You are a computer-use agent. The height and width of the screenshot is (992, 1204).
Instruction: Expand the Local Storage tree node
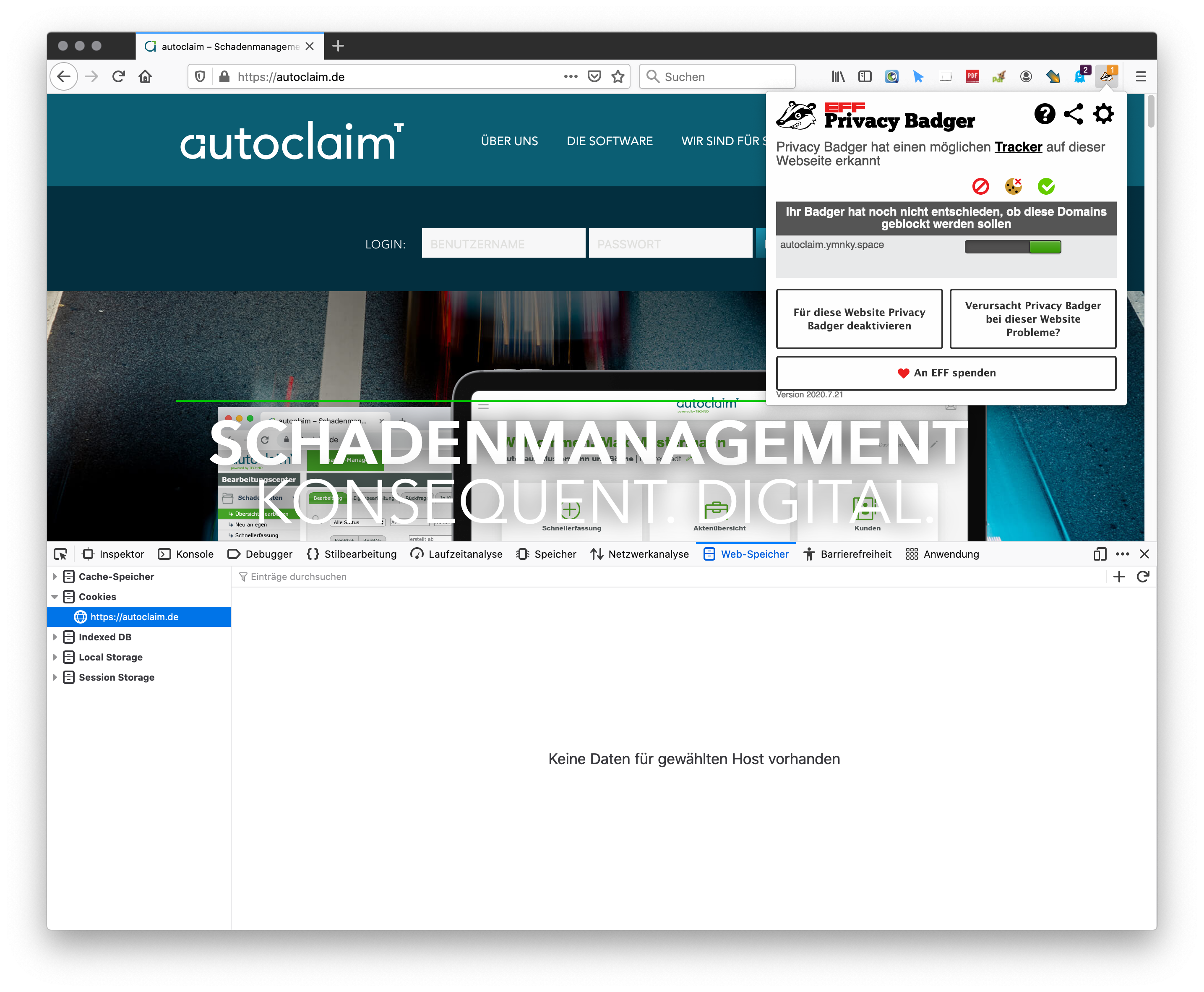click(55, 657)
